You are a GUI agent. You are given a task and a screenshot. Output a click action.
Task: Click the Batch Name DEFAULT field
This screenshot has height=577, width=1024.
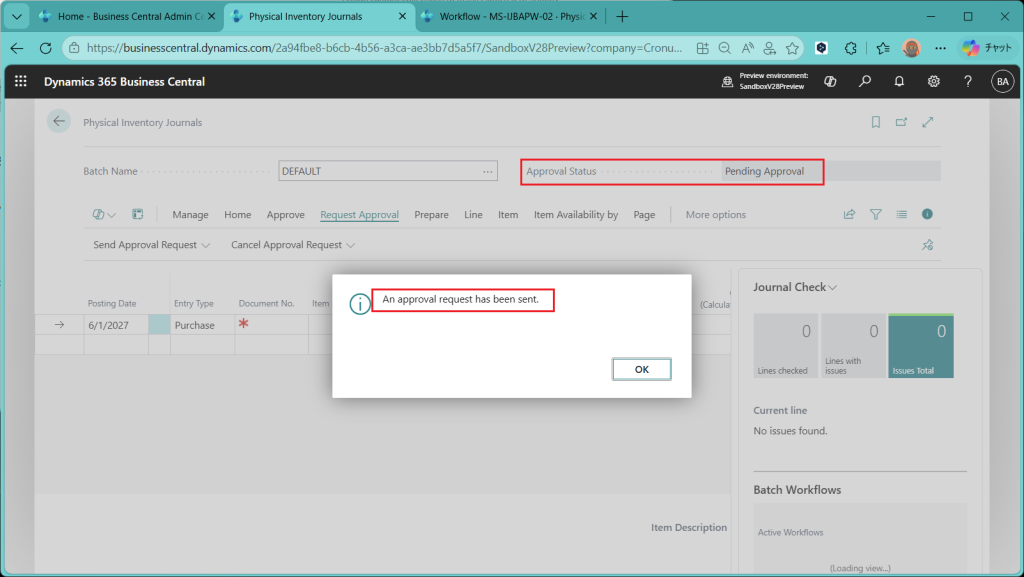pos(380,171)
